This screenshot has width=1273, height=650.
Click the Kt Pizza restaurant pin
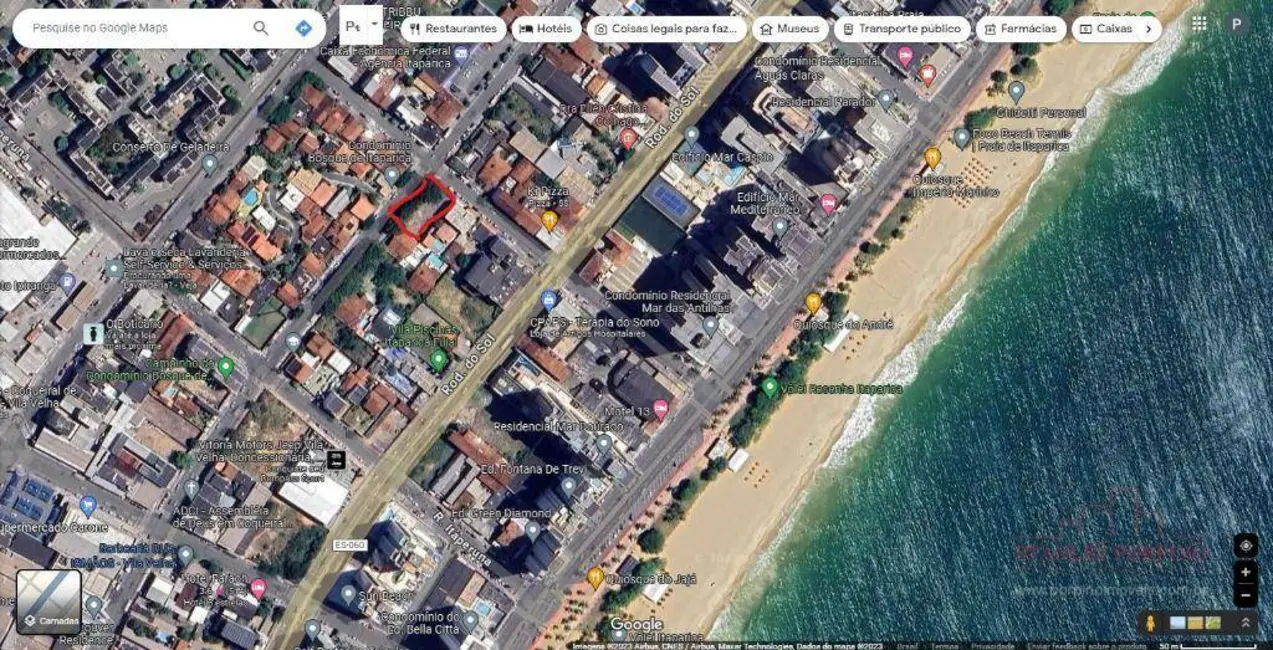[549, 219]
